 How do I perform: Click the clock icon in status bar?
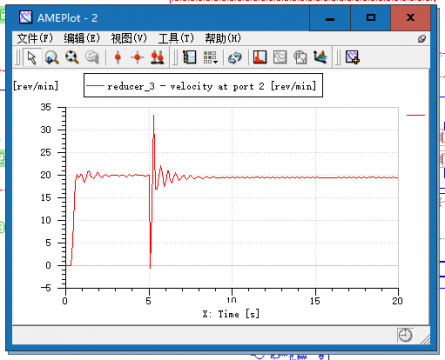tap(405, 335)
